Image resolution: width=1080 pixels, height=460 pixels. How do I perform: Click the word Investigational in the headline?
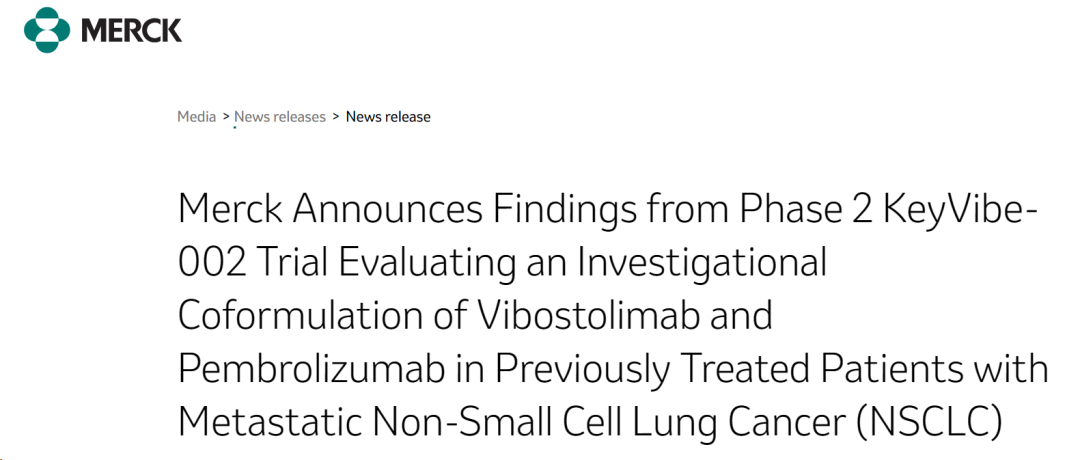coord(702,262)
